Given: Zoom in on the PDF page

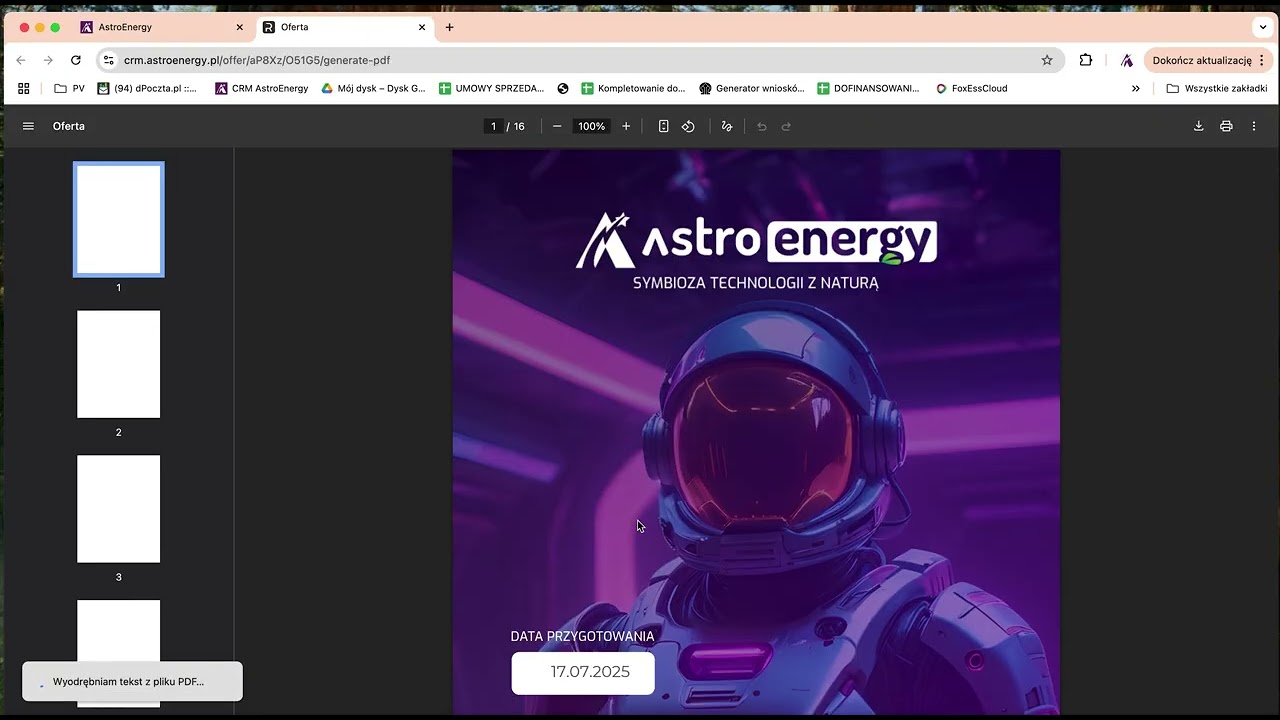Looking at the screenshot, I should pos(626,126).
